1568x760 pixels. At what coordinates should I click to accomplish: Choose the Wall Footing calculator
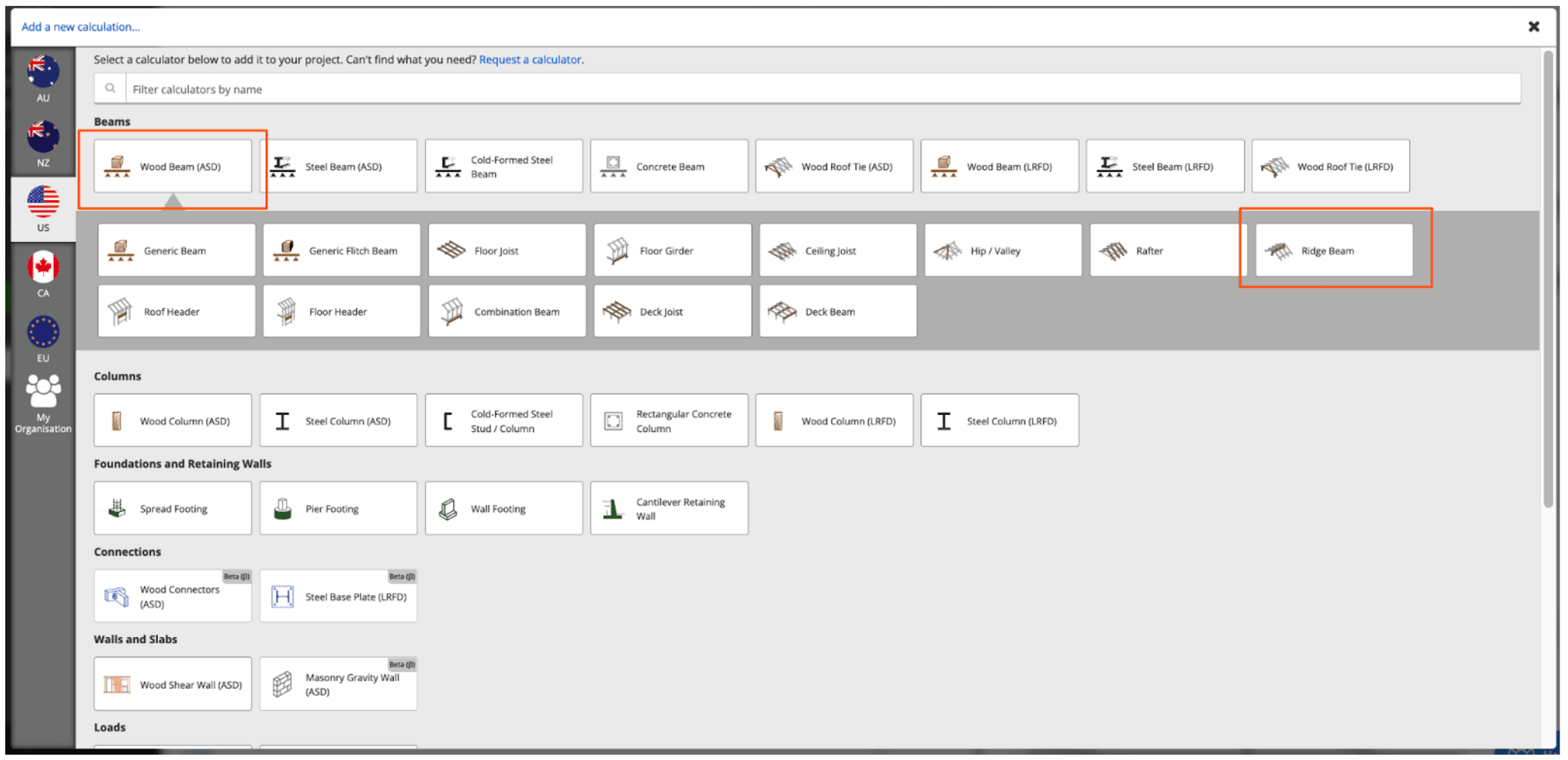tap(504, 508)
